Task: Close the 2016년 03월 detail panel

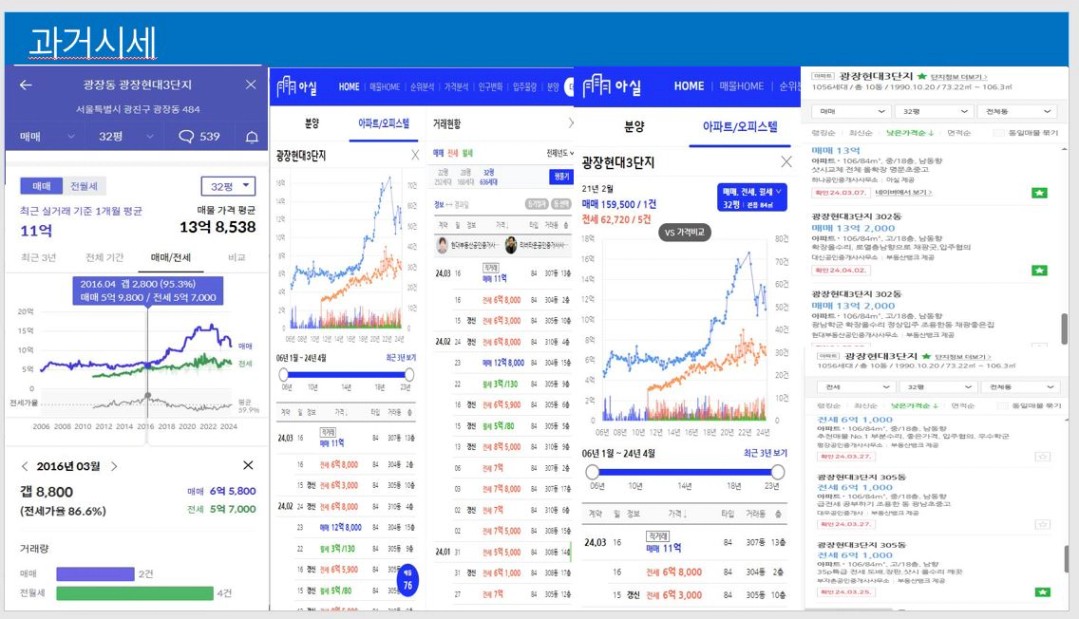Action: [x=248, y=466]
